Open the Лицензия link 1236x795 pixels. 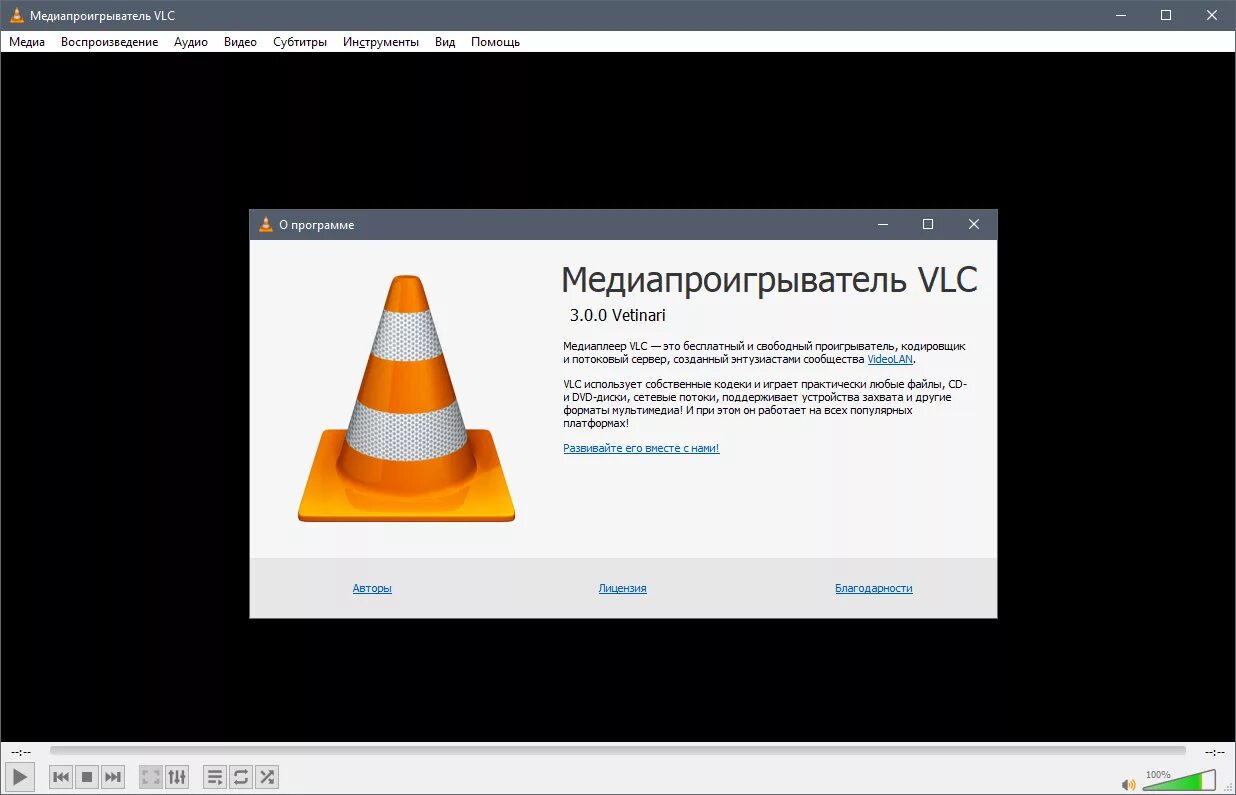622,588
